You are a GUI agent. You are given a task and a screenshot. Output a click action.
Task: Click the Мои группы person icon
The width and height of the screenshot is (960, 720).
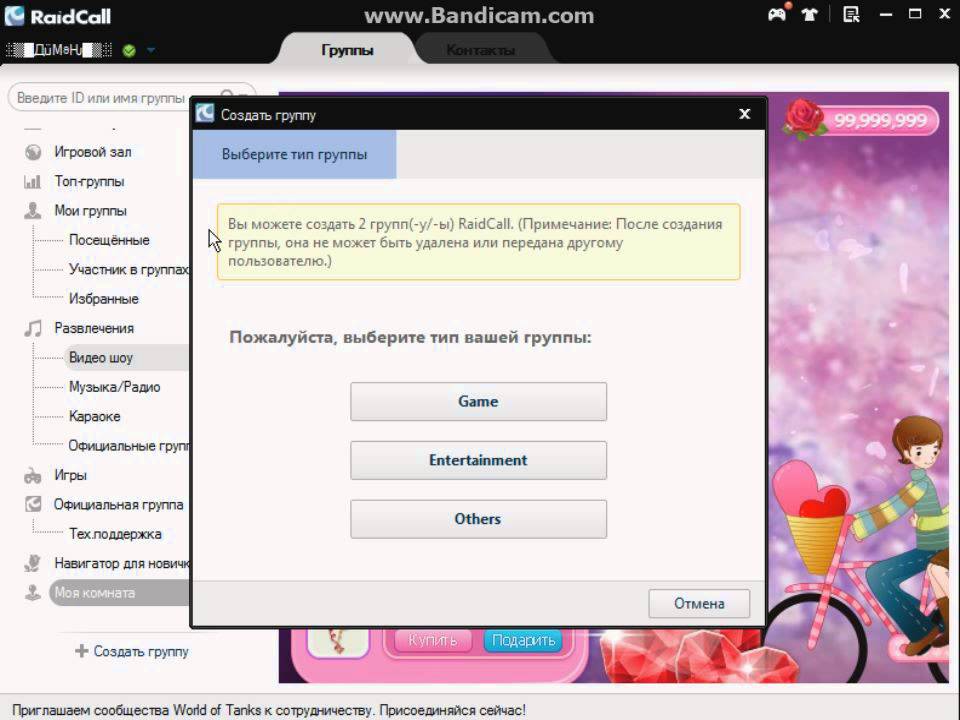pyautogui.click(x=32, y=211)
